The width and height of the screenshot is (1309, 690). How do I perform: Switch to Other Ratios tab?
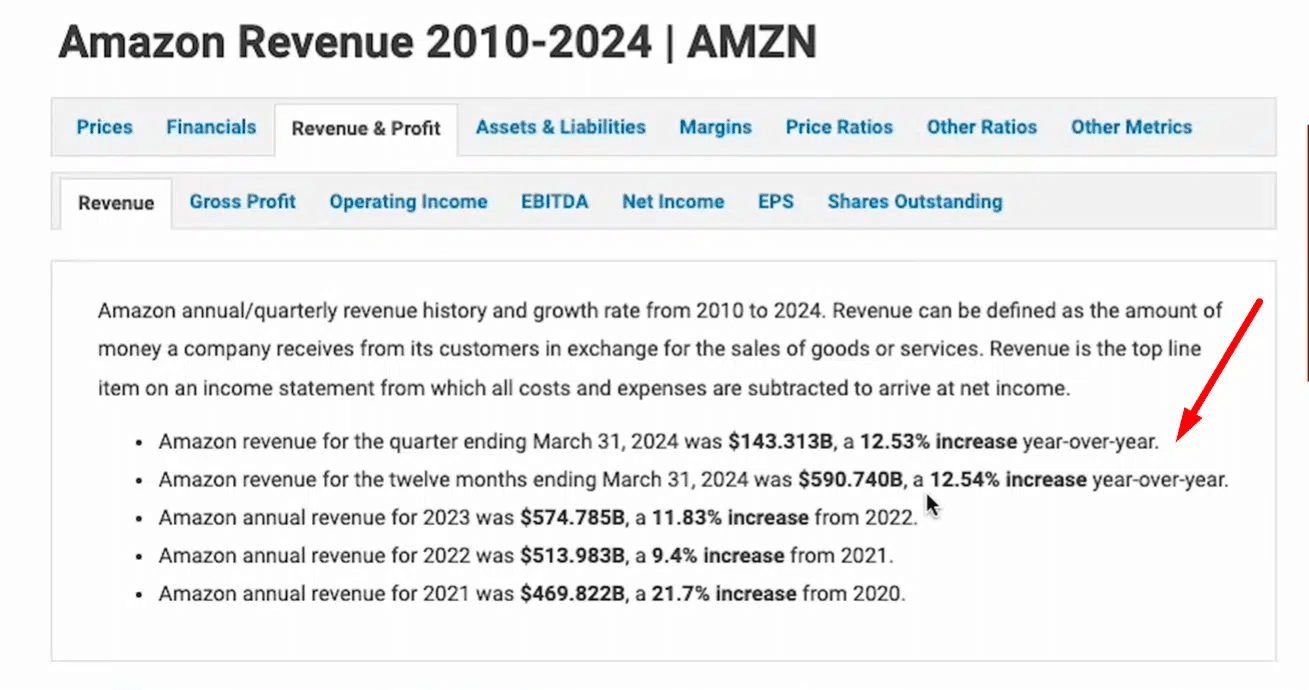[x=981, y=127]
